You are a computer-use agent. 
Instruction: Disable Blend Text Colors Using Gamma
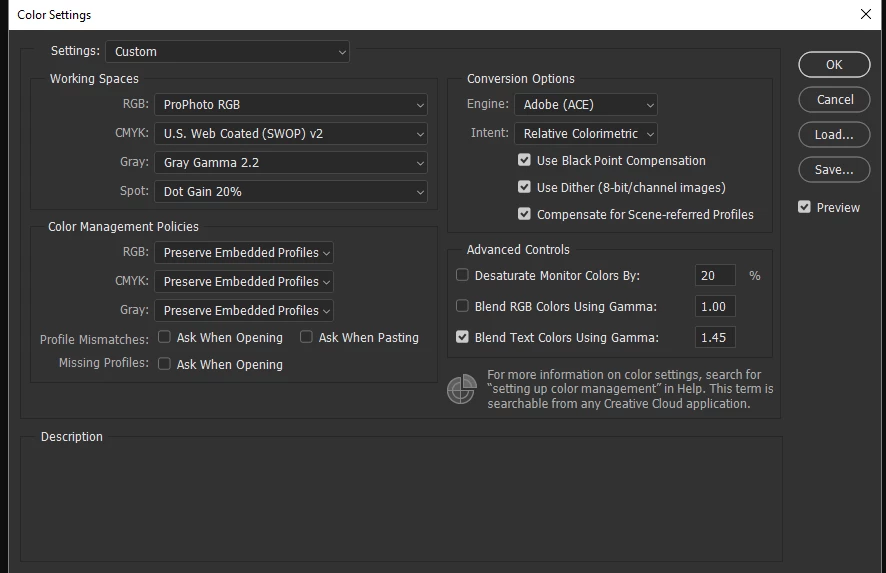[462, 337]
